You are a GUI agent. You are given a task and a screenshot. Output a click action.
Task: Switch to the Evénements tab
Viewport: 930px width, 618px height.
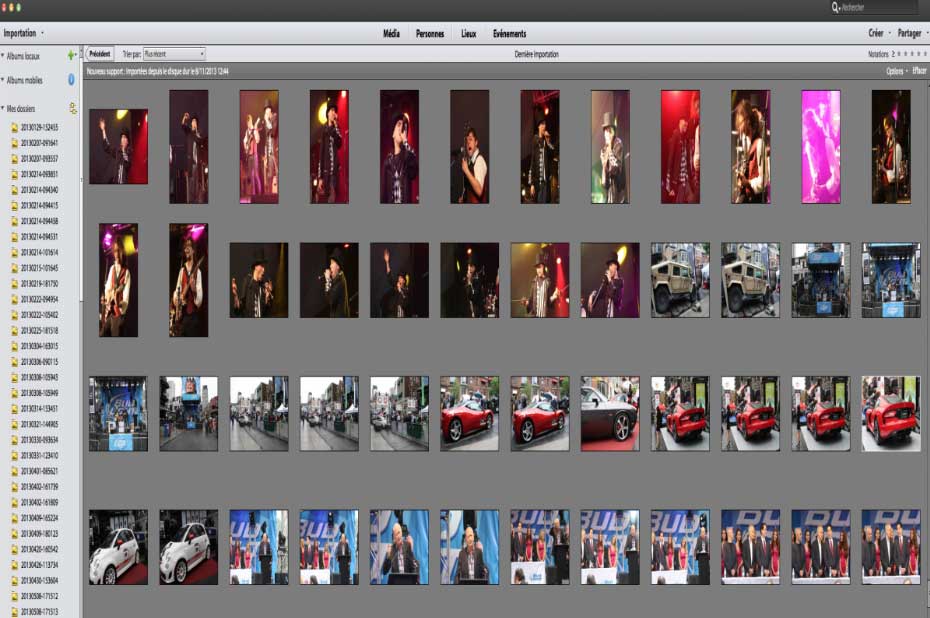click(509, 34)
